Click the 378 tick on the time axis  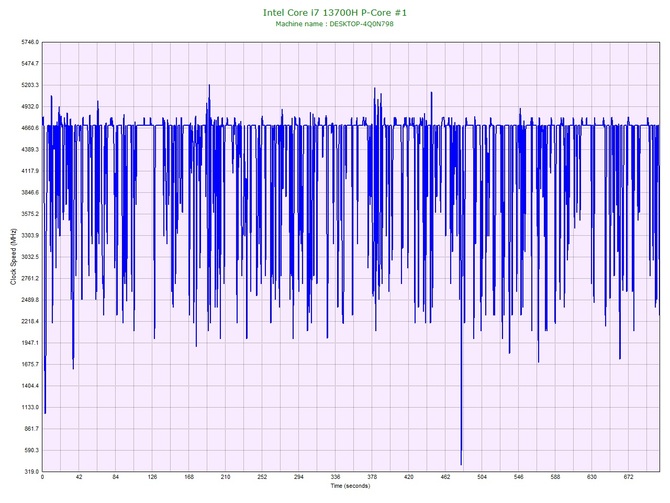pyautogui.click(x=372, y=477)
